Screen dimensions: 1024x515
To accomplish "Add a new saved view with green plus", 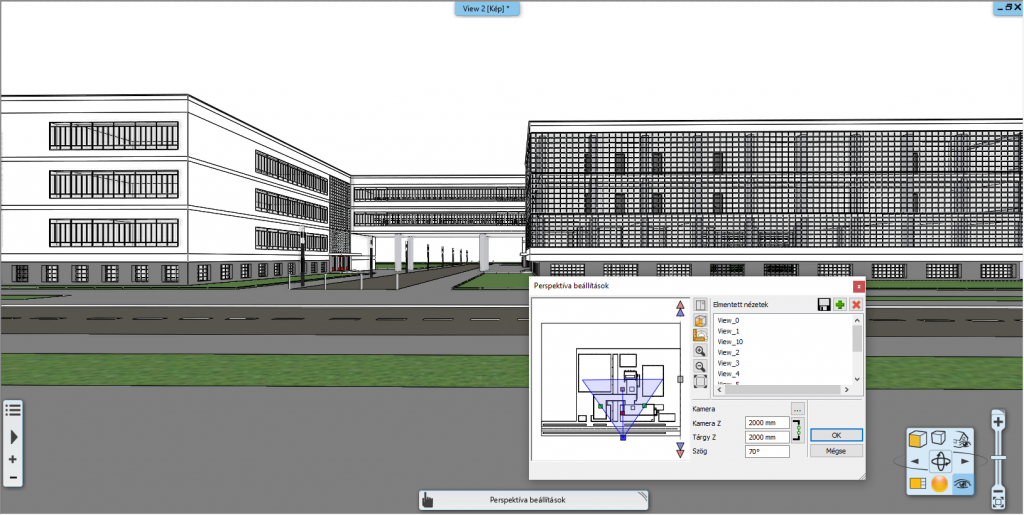I will click(840, 304).
